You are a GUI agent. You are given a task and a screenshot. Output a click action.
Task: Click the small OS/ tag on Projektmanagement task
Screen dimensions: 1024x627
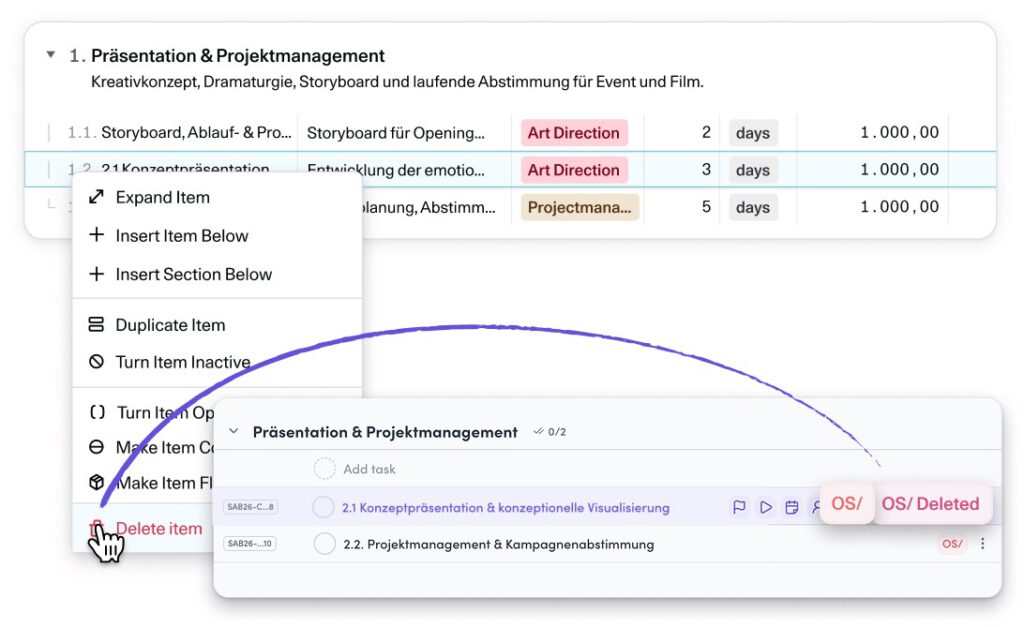click(x=952, y=543)
